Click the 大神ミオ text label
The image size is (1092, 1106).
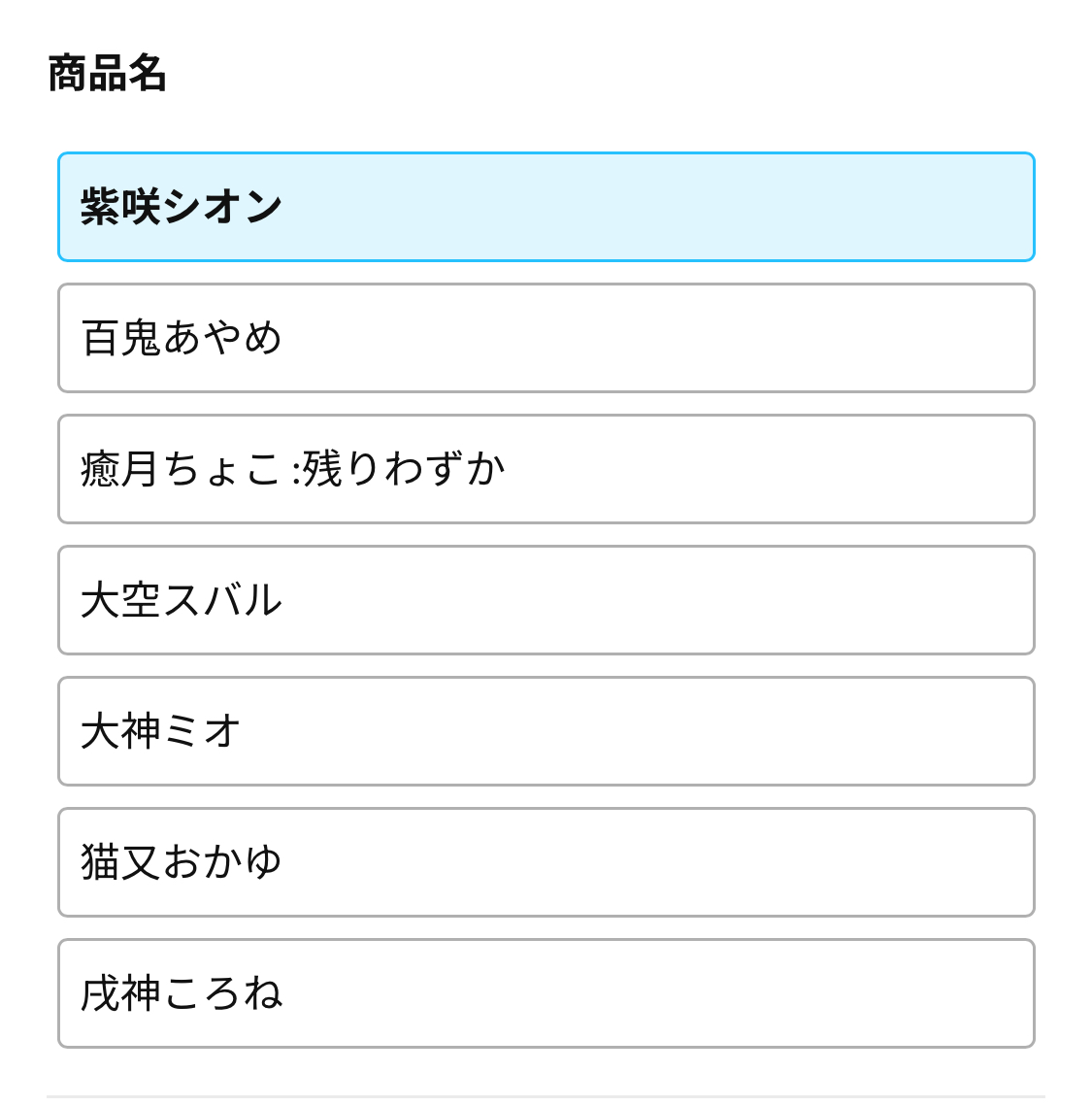click(x=160, y=731)
